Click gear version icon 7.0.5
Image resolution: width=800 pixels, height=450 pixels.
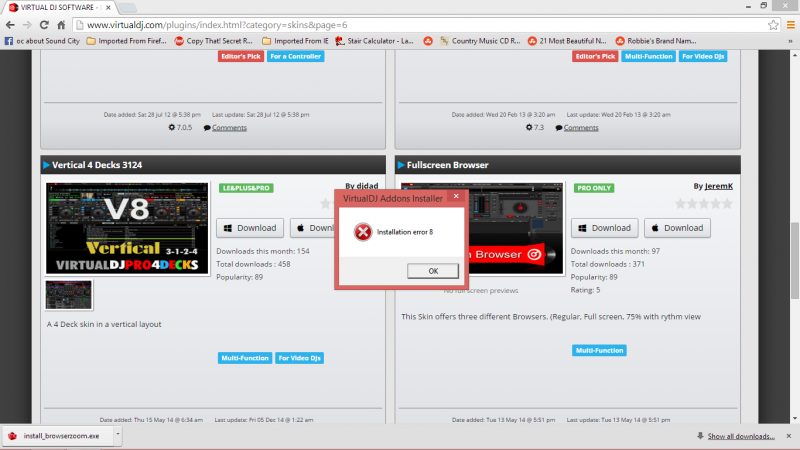tap(172, 128)
